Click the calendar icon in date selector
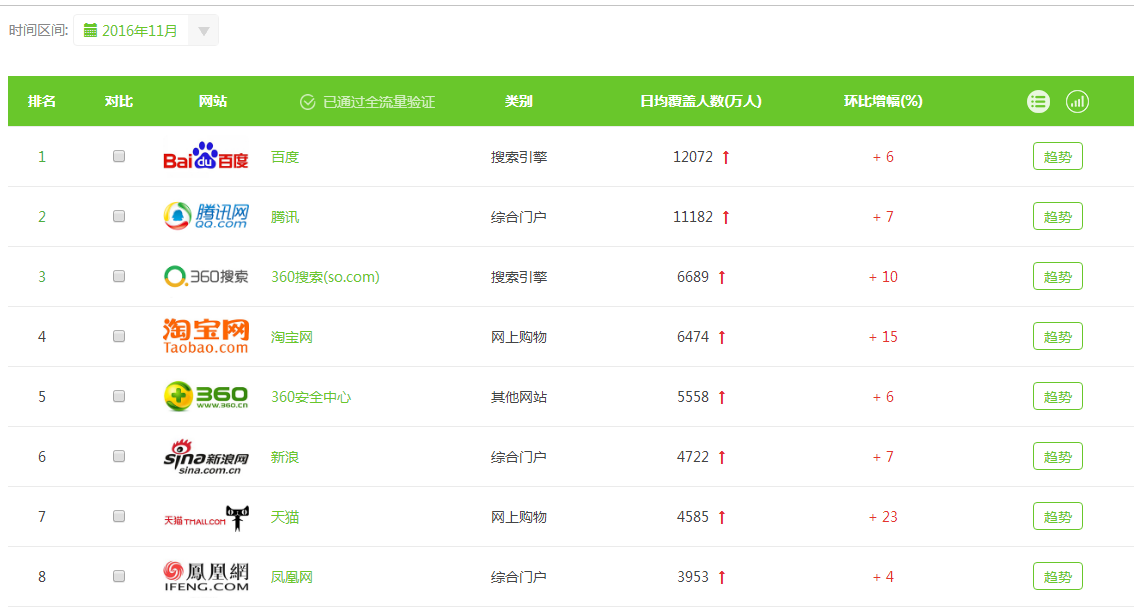 pos(90,30)
